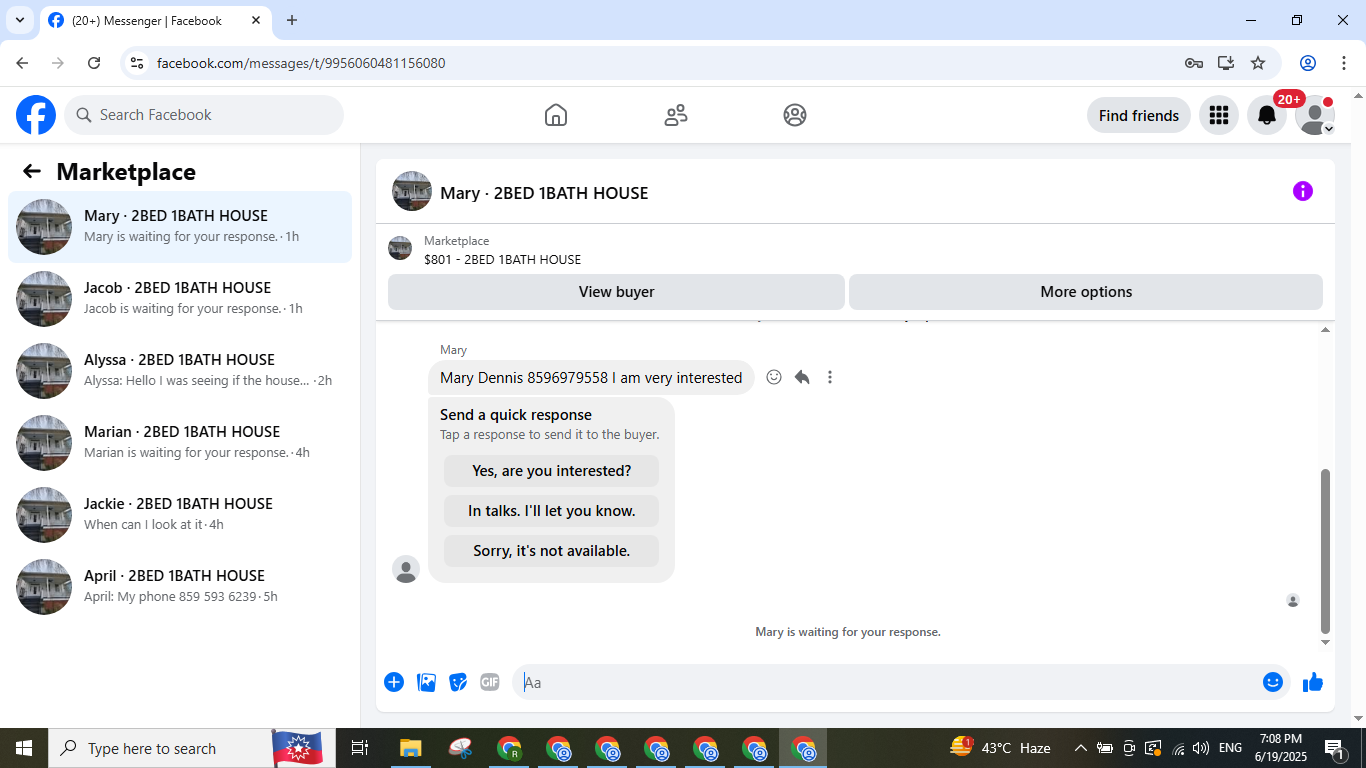Screen dimensions: 1366x768
Task: Bookmark this page with the star
Action: [1258, 63]
